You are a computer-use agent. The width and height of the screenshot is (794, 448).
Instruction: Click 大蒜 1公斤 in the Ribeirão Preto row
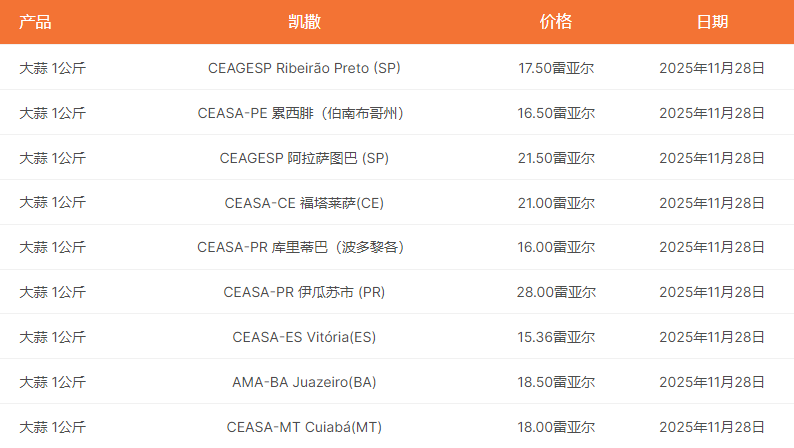click(x=52, y=68)
